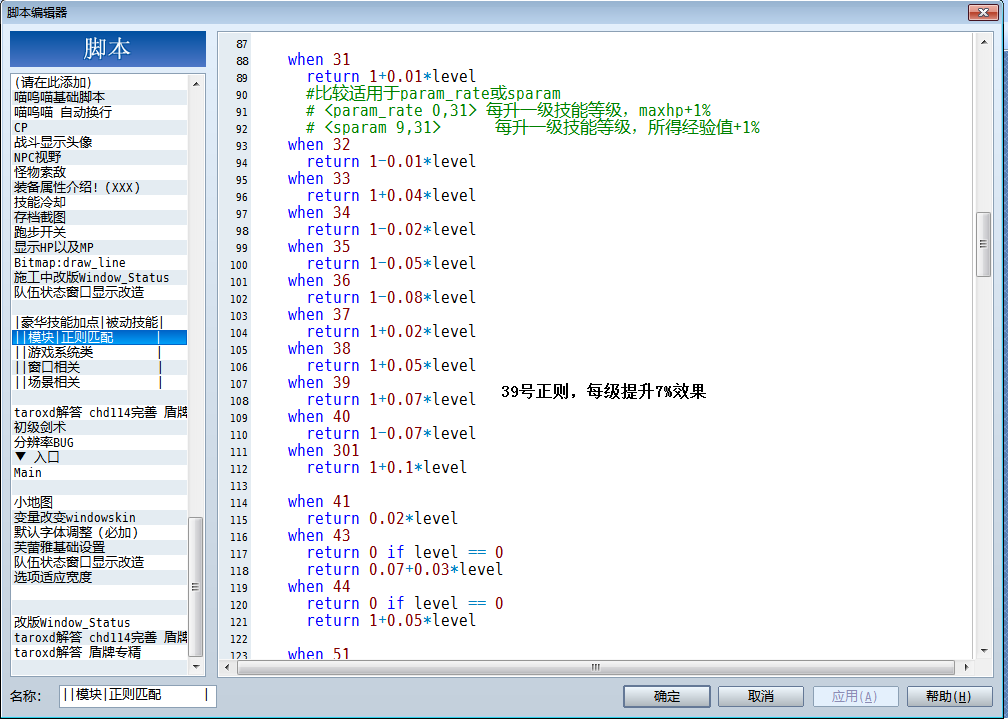The height and width of the screenshot is (719, 1008).
Task: Select script ||场景相关
Action: click(100, 382)
